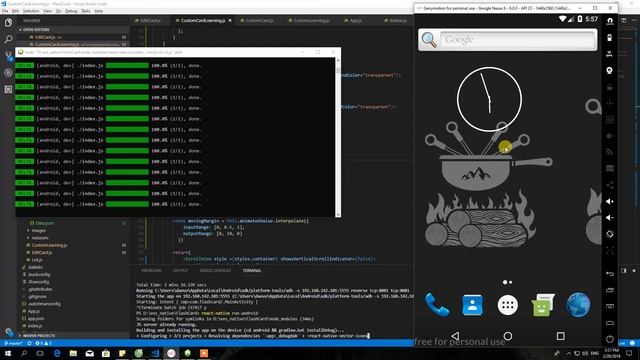
Task: Switch to the Debug Console panel tab
Action: [x=215, y=271]
